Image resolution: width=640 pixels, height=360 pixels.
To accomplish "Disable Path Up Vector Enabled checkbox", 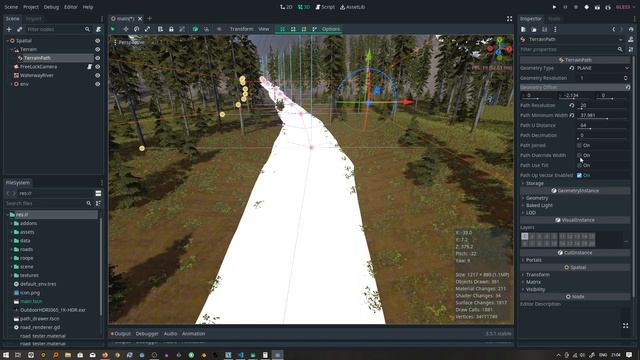I will pos(579,176).
